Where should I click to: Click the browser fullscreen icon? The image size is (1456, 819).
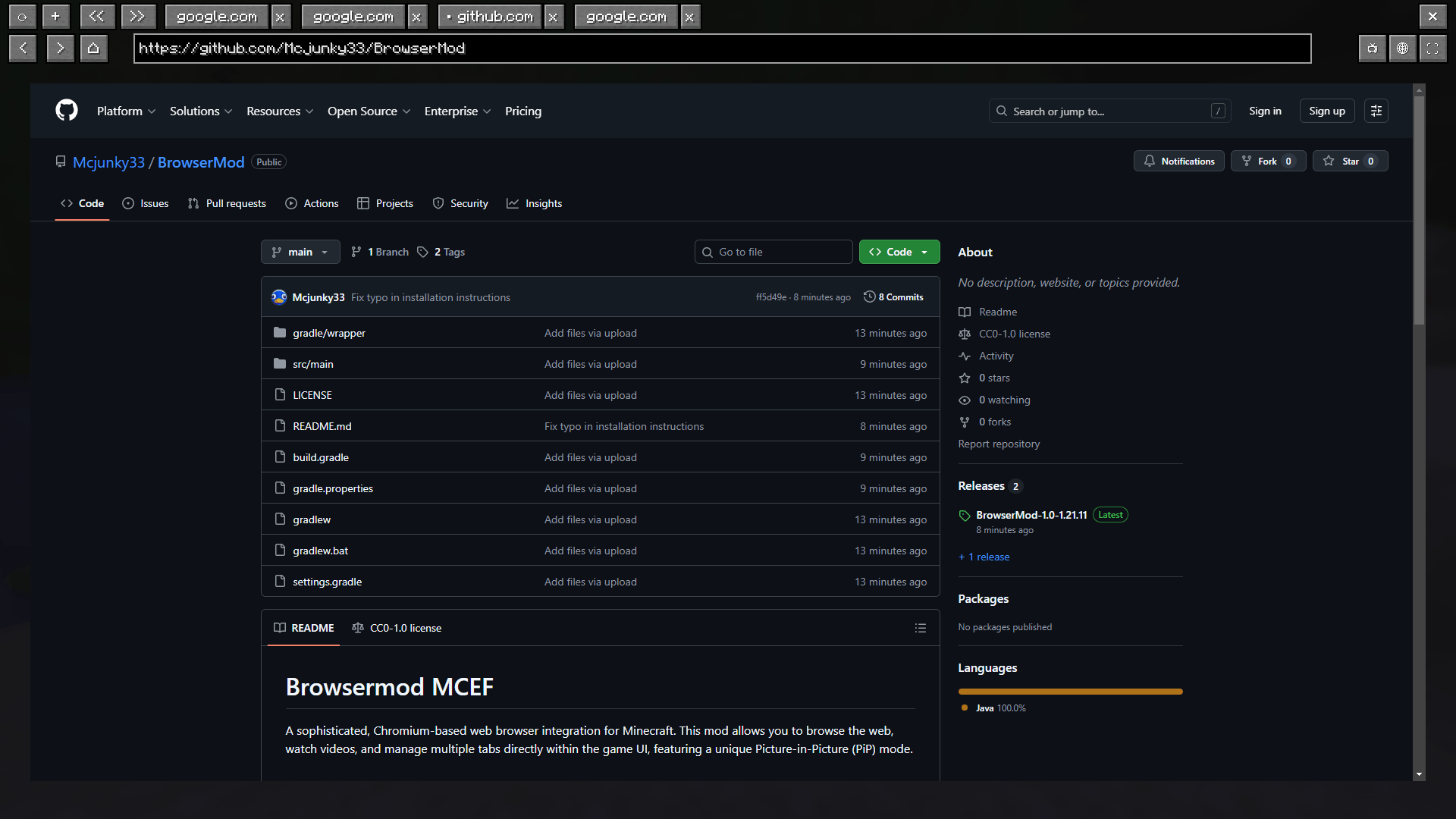pos(1432,49)
